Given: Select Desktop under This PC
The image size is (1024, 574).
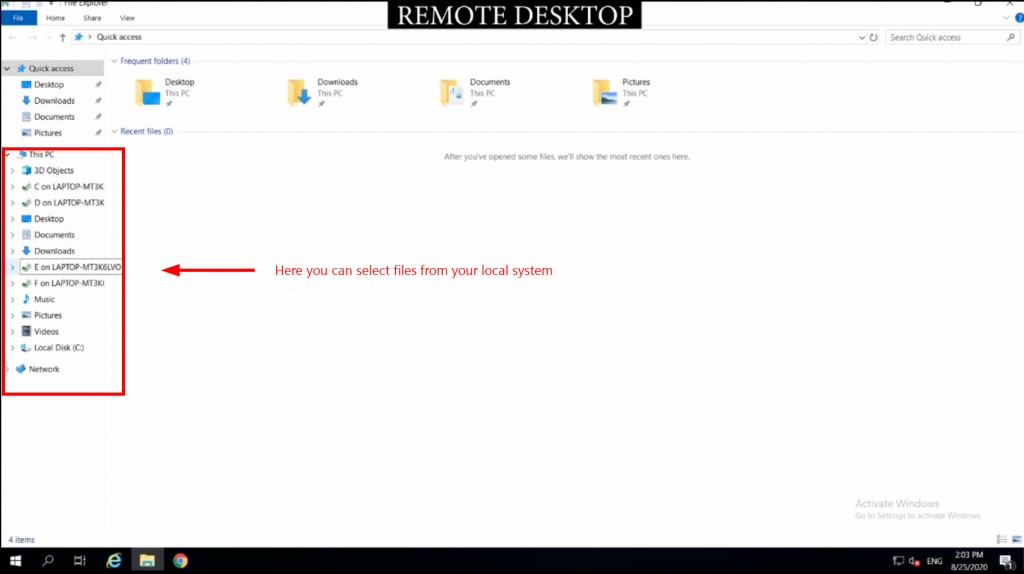Looking at the screenshot, I should click(x=49, y=219).
